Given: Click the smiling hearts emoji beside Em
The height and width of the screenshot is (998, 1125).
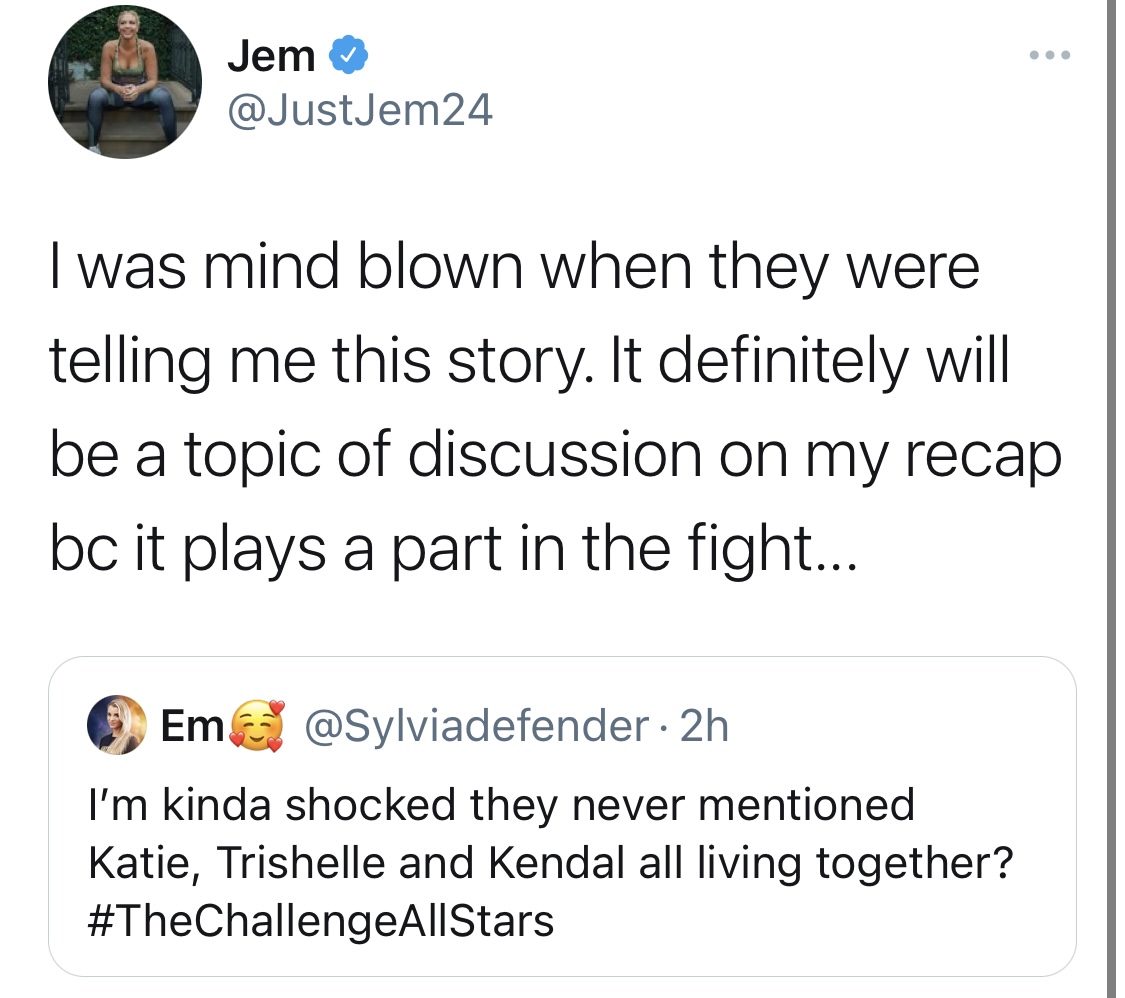Looking at the screenshot, I should (x=256, y=726).
